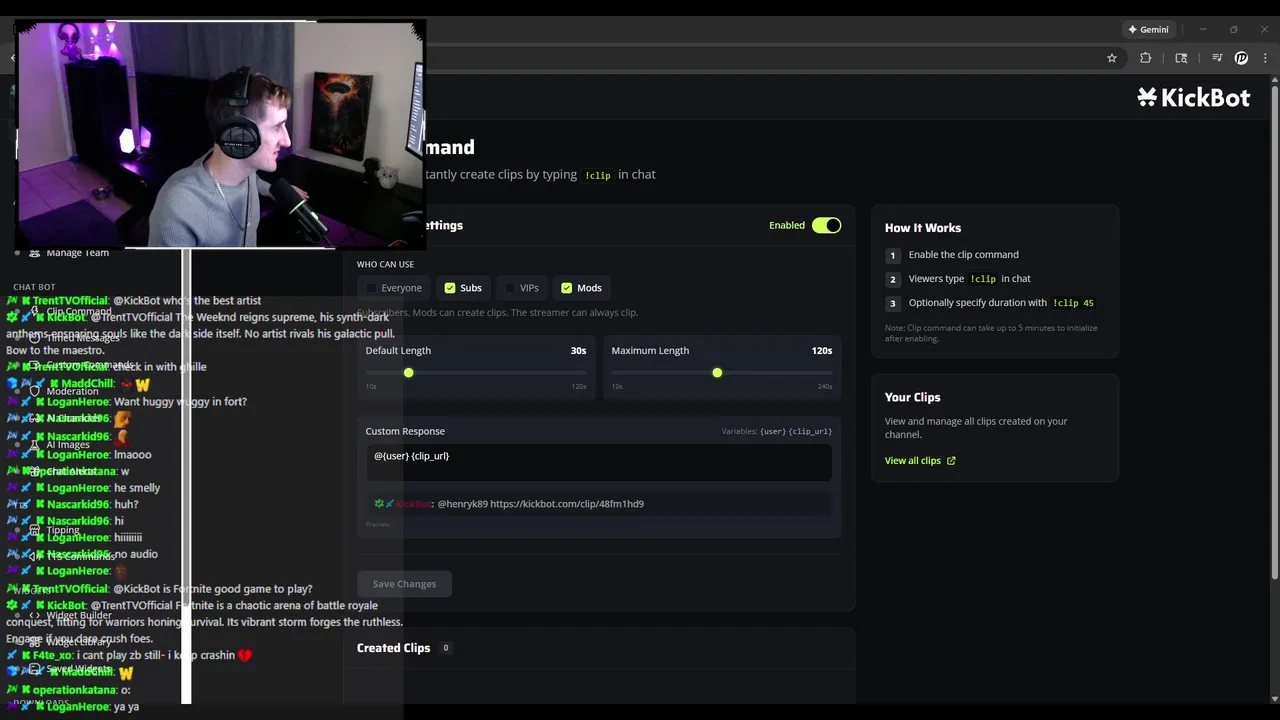Uncheck the Mods permission checkbox
The width and height of the screenshot is (1280, 720).
pyautogui.click(x=567, y=288)
